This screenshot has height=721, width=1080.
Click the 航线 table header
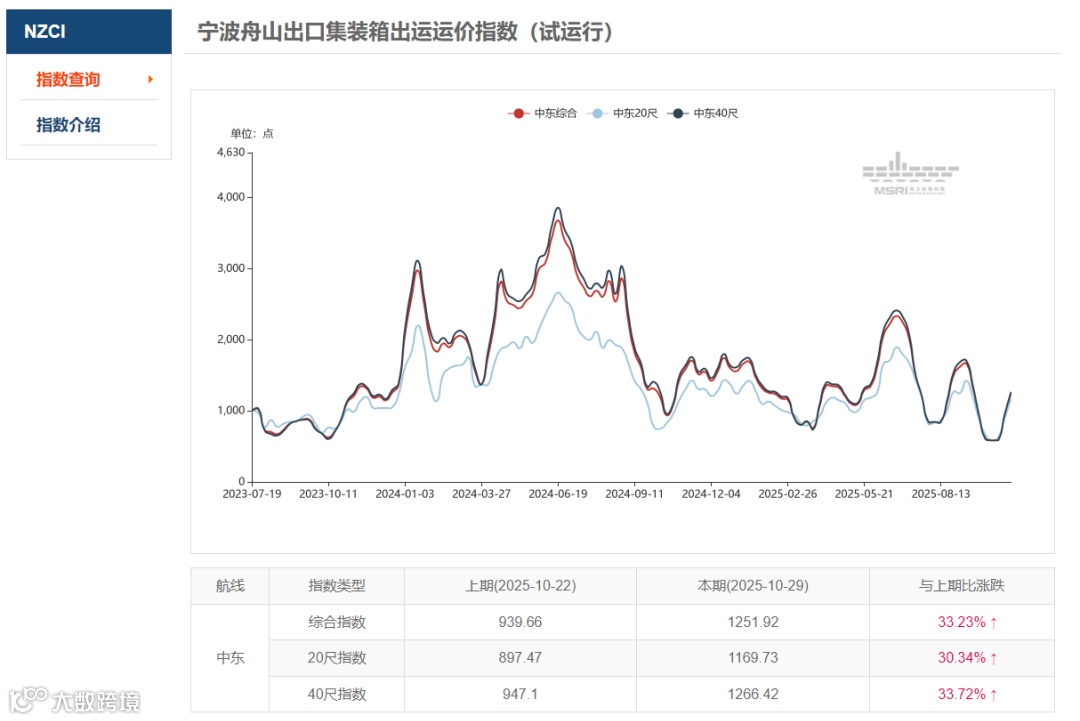[x=230, y=586]
